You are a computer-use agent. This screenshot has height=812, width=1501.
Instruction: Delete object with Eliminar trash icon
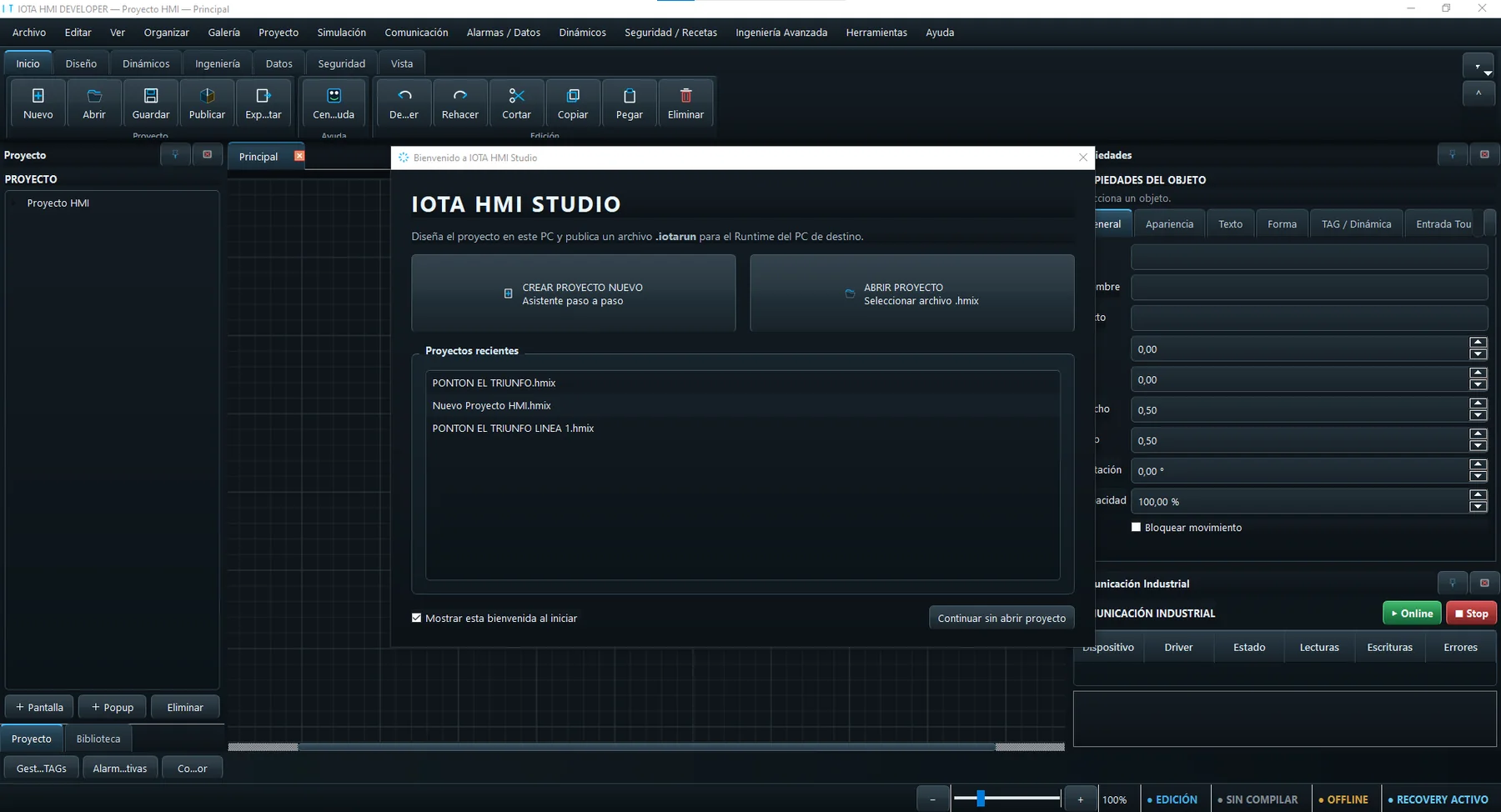pyautogui.click(x=685, y=103)
